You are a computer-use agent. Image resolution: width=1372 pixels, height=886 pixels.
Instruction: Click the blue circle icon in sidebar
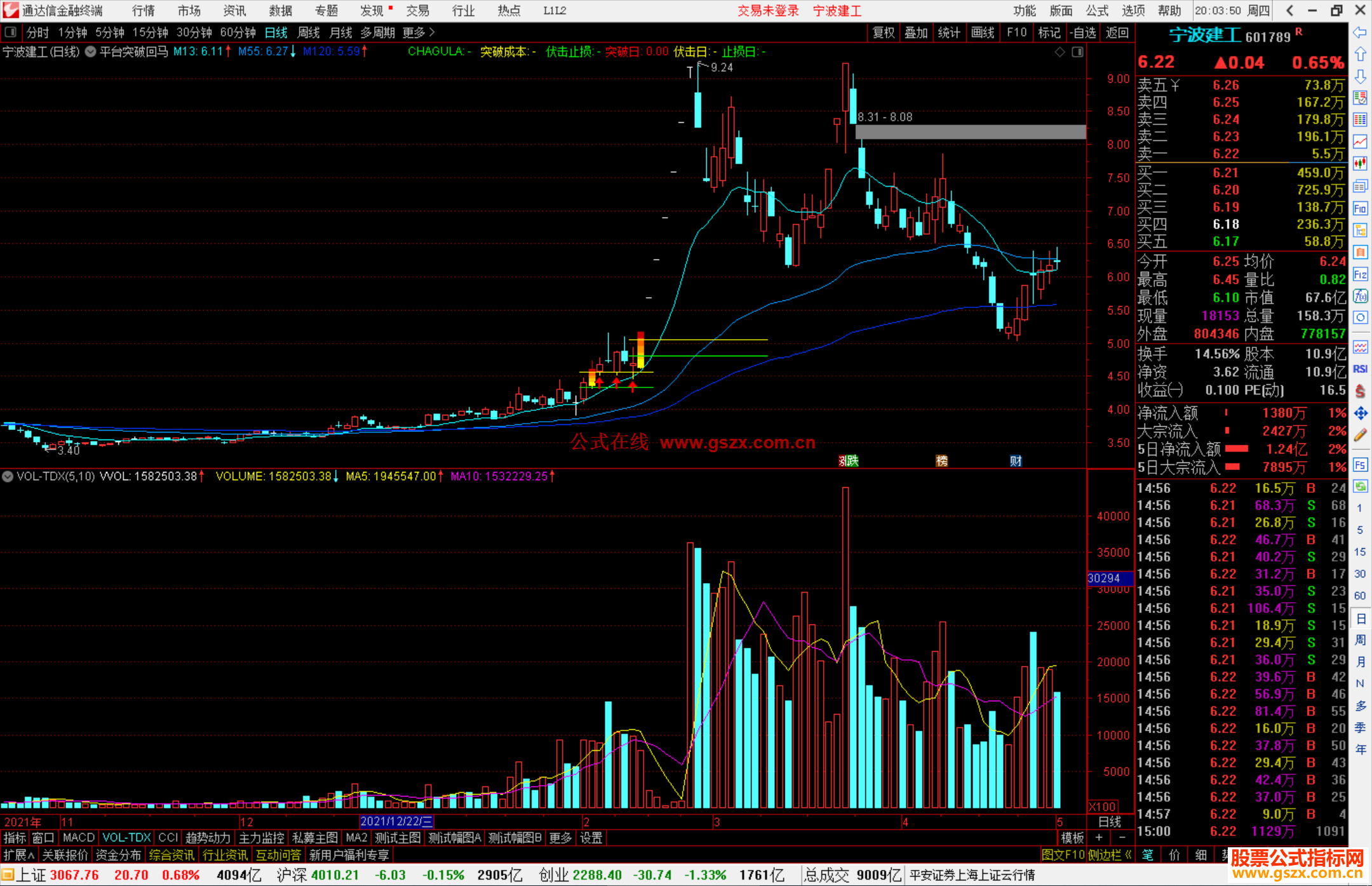[1360, 318]
